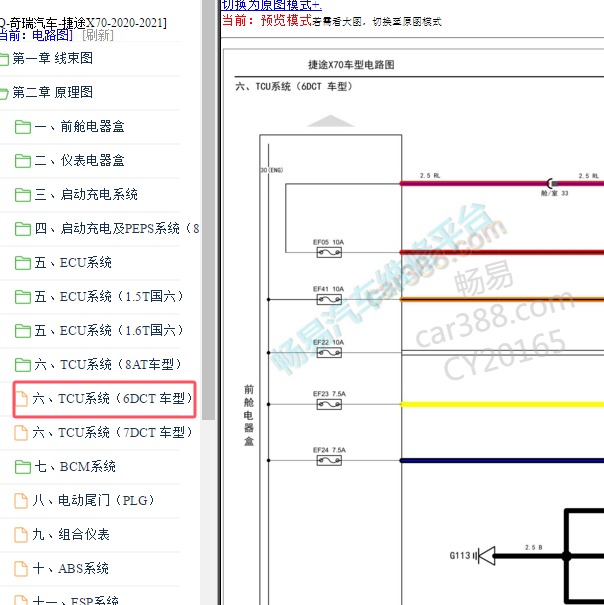The width and height of the screenshot is (604, 605).
Task: Click folder icon beside 二、仪表电器盒
Action: [x=23, y=161]
